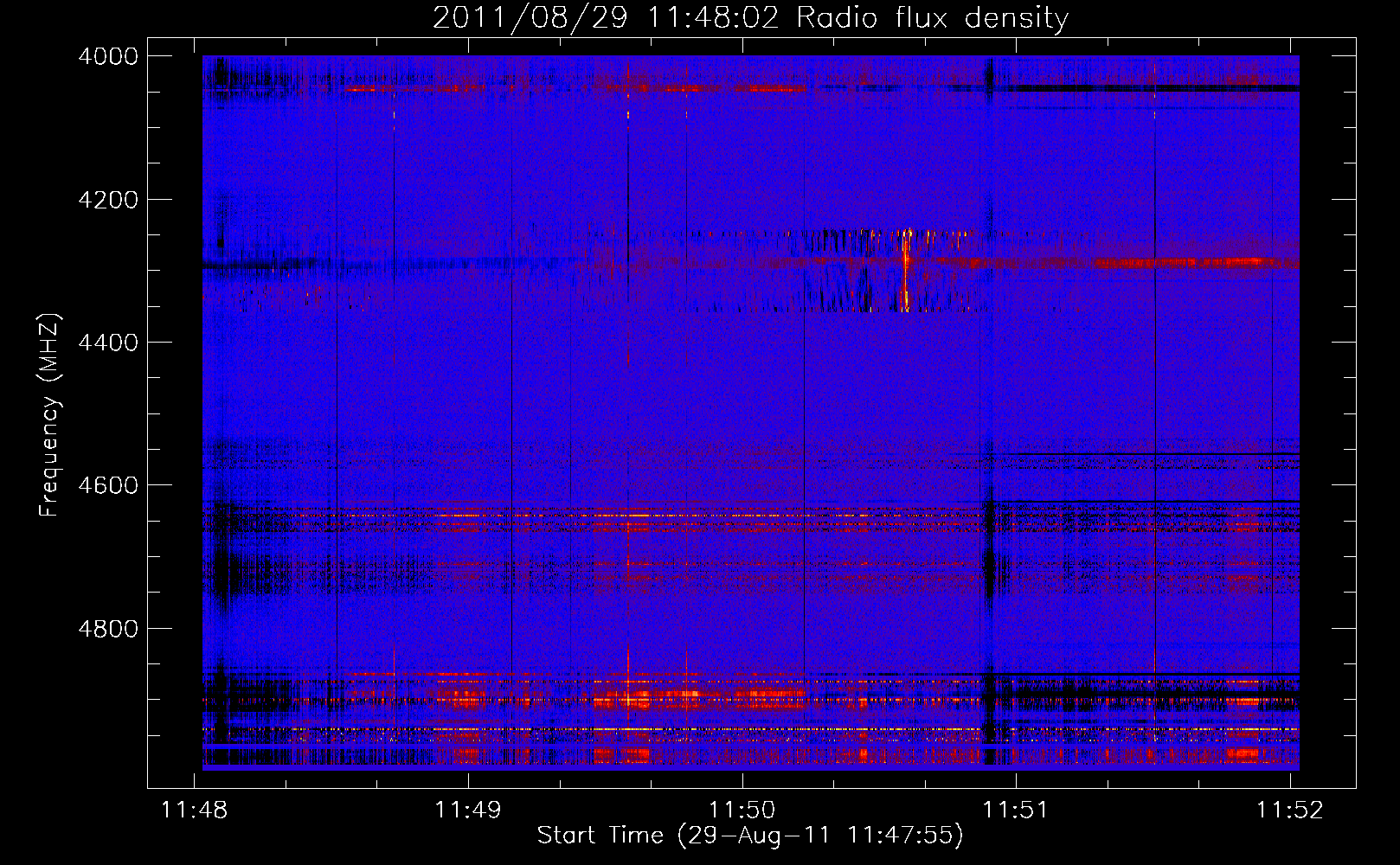The image size is (1400, 865).
Task: Click the 11:52 time tick label
Action: pos(1290,811)
